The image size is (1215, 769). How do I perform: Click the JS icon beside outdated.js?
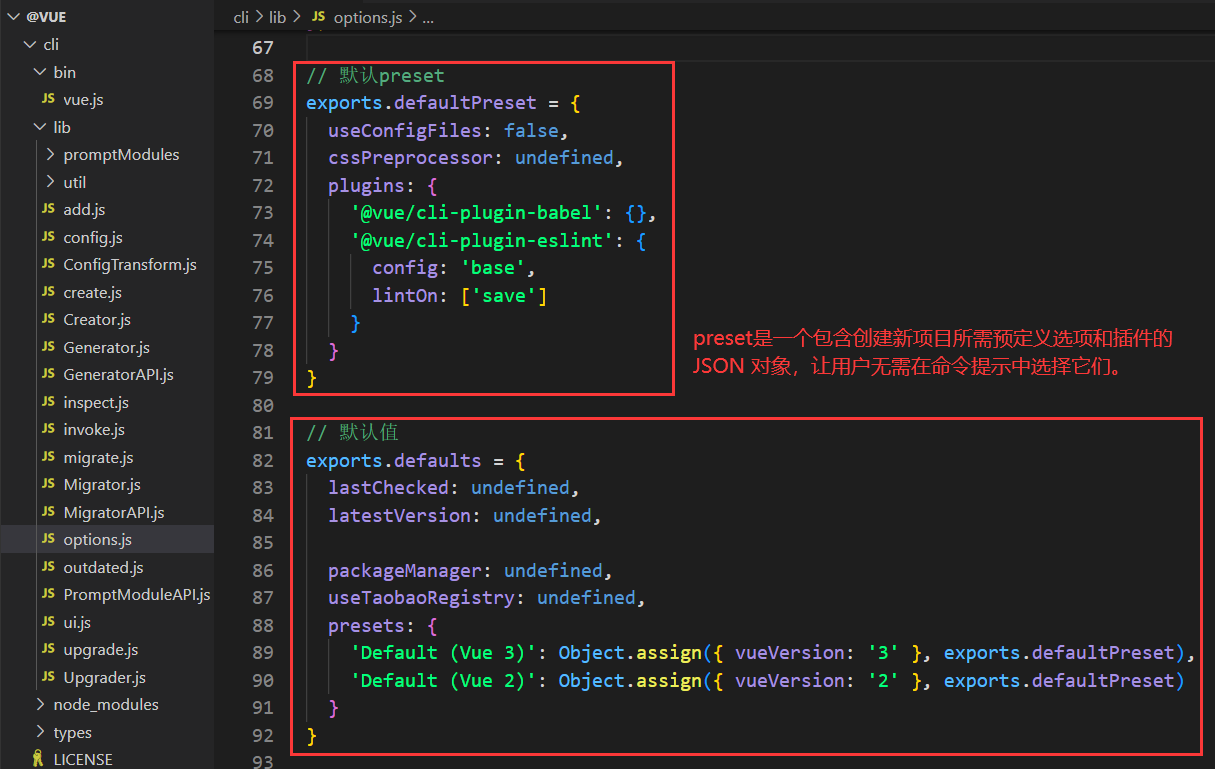pos(48,567)
